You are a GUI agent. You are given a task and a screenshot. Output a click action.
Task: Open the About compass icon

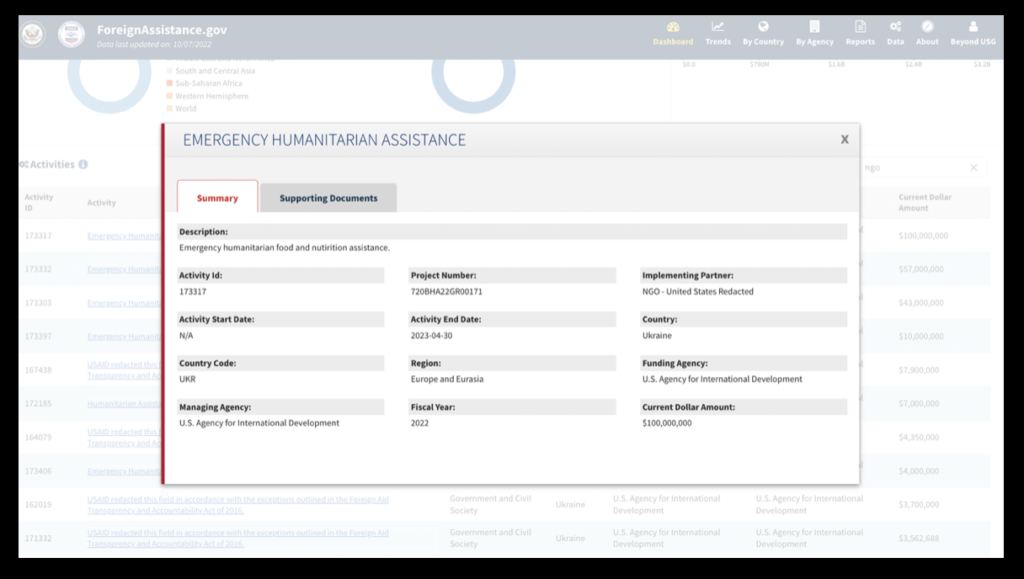(x=927, y=27)
